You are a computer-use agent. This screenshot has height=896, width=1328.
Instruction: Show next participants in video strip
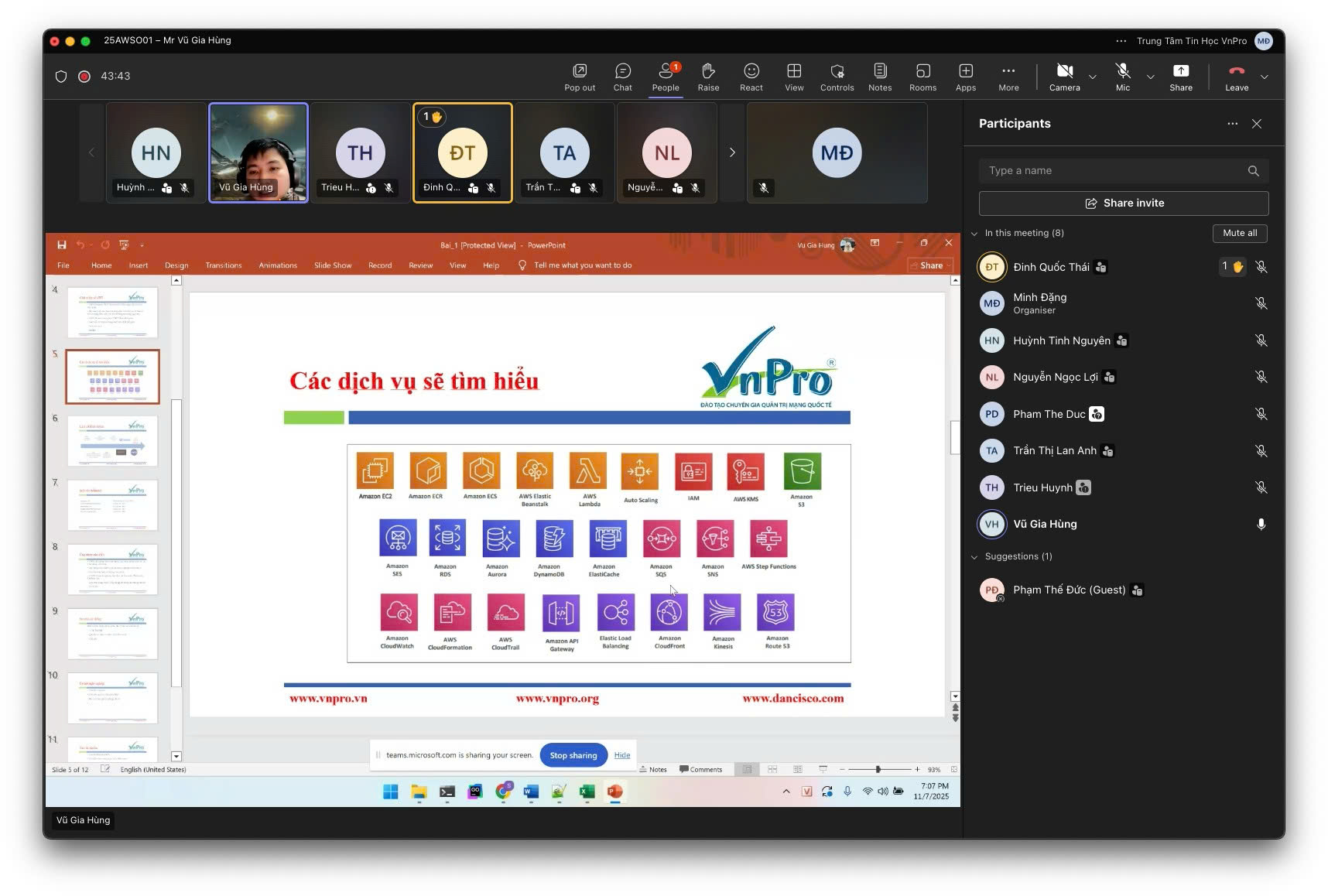click(x=732, y=152)
